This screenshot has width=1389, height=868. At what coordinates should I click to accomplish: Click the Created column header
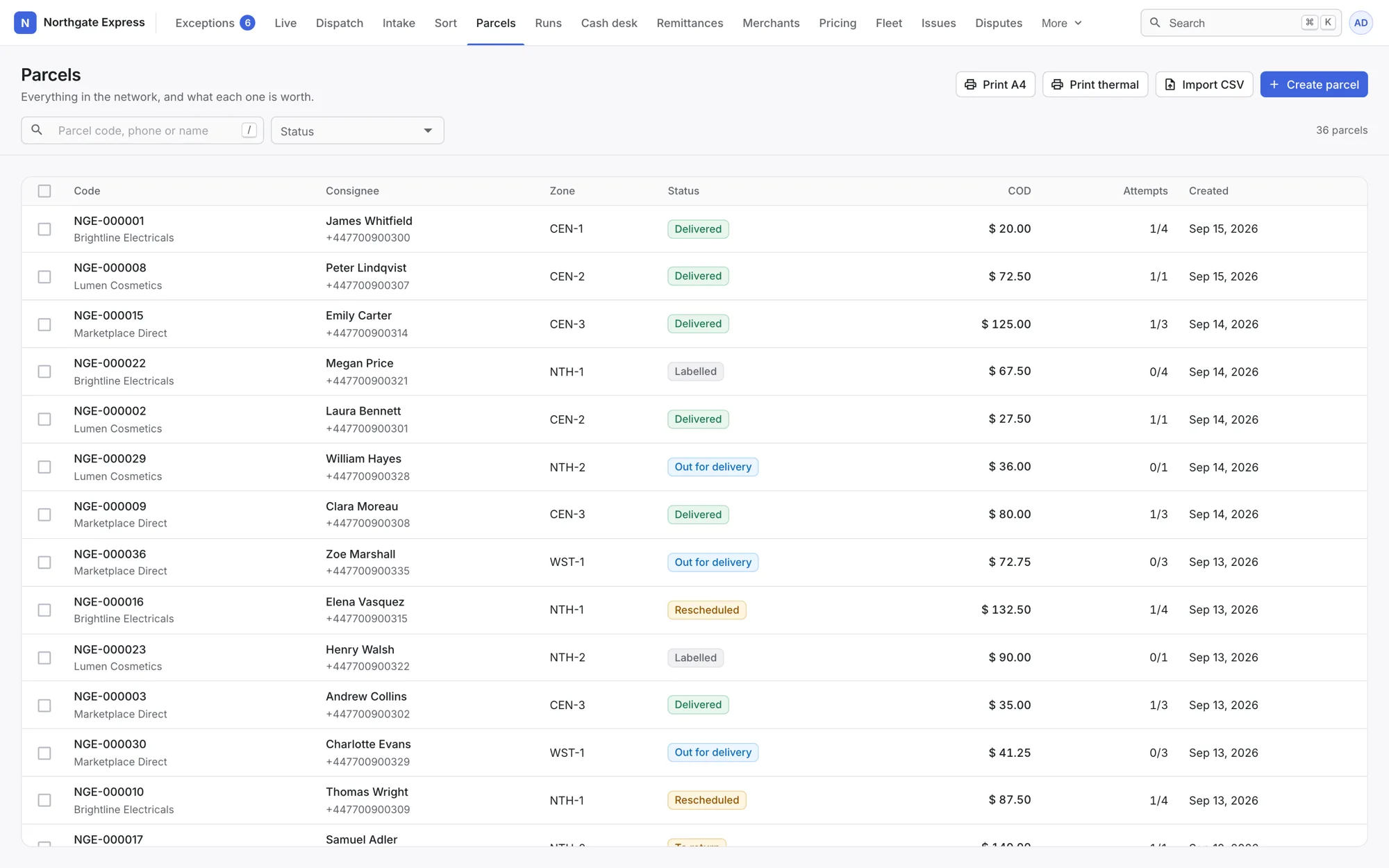[x=1208, y=191]
